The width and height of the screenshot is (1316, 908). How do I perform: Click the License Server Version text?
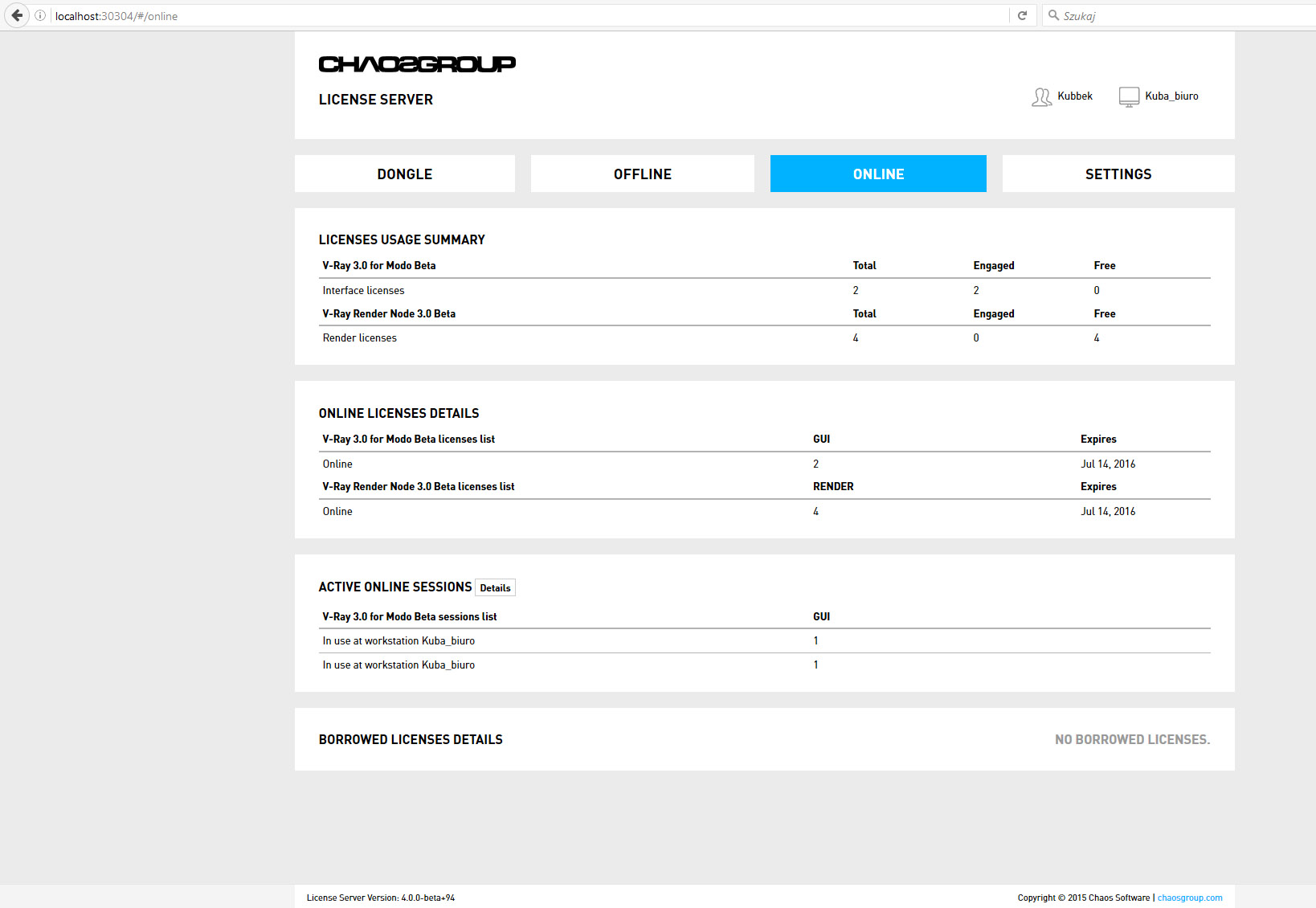[x=381, y=898]
